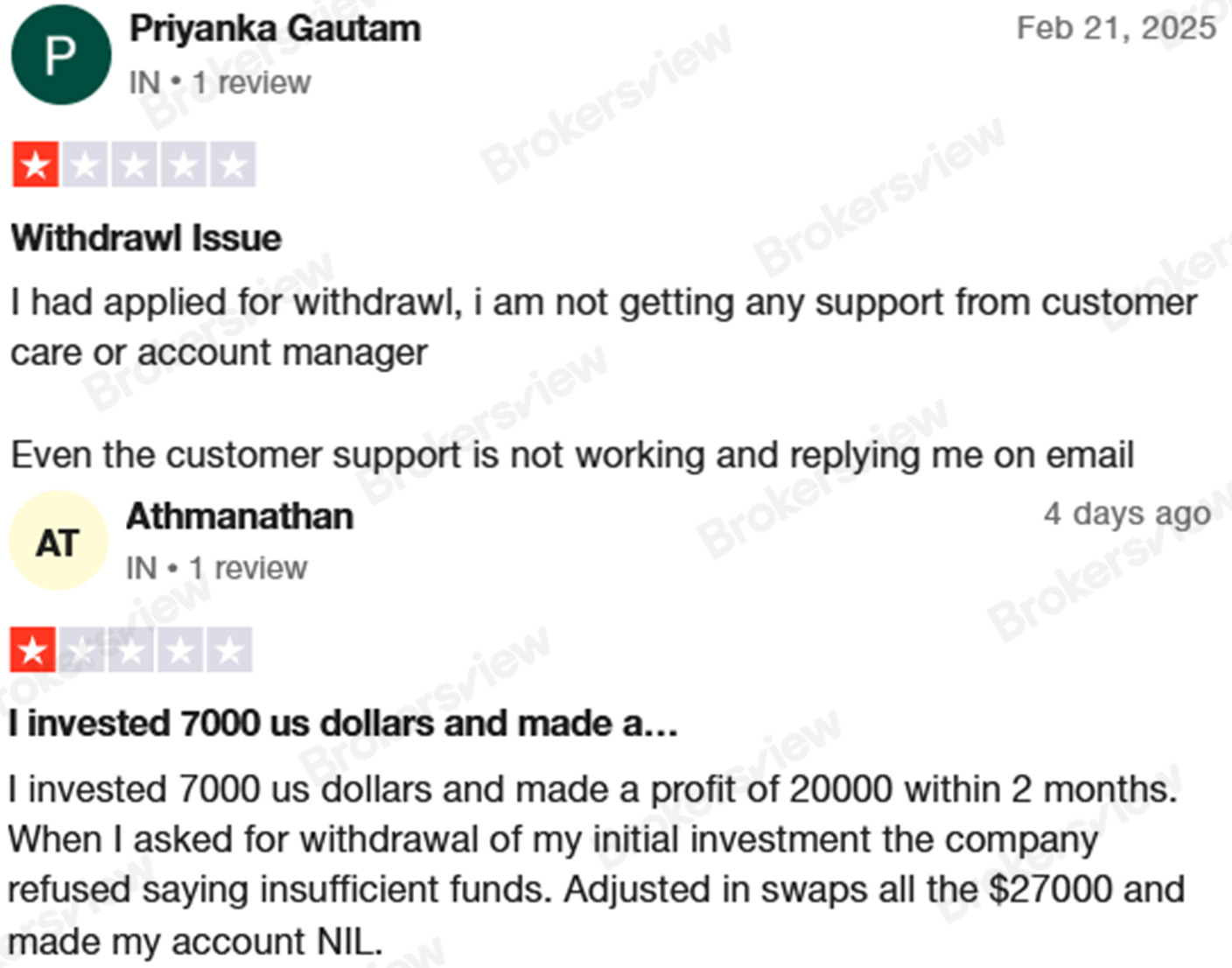Viewport: 1232px width, 968px height.
Task: Click the red star on Athmanathan's review
Action: pos(32,649)
